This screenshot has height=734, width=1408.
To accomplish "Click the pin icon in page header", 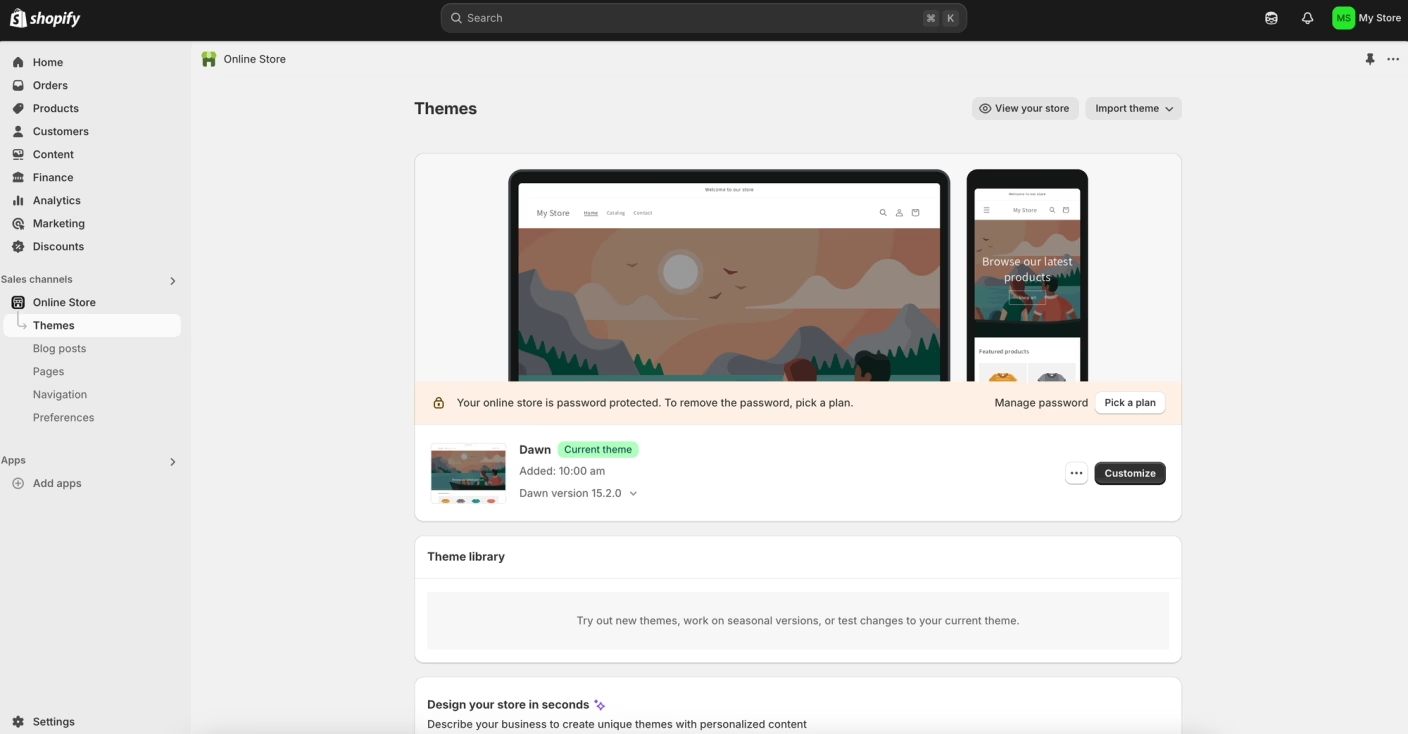I will 1370,59.
